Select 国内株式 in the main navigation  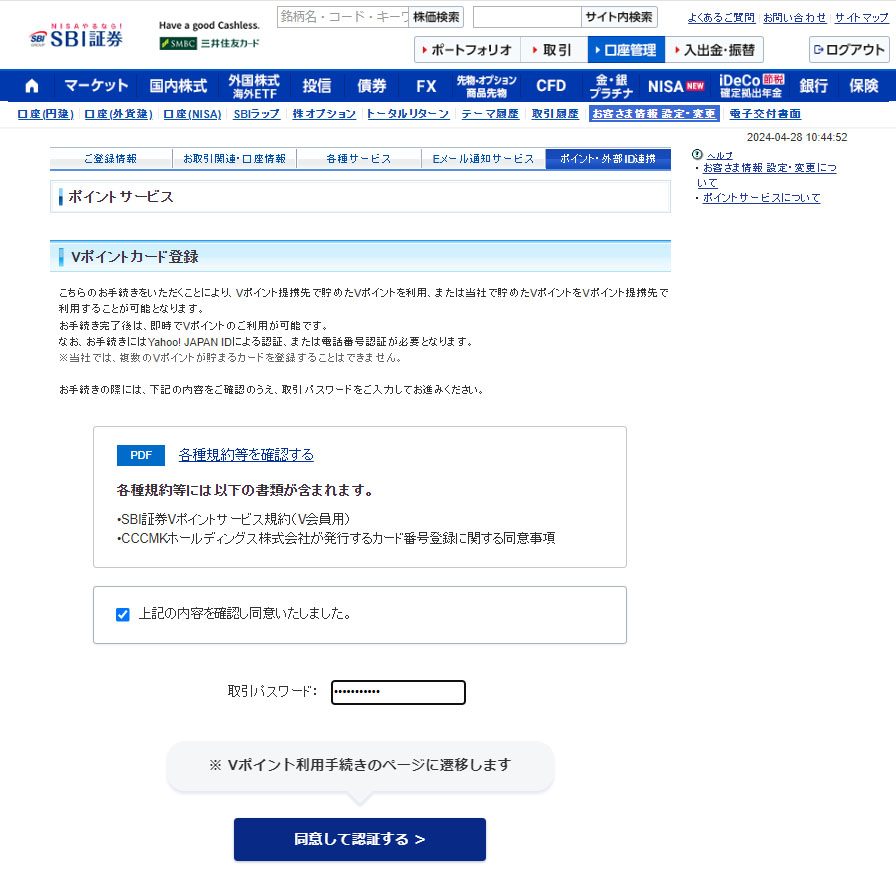tap(178, 86)
